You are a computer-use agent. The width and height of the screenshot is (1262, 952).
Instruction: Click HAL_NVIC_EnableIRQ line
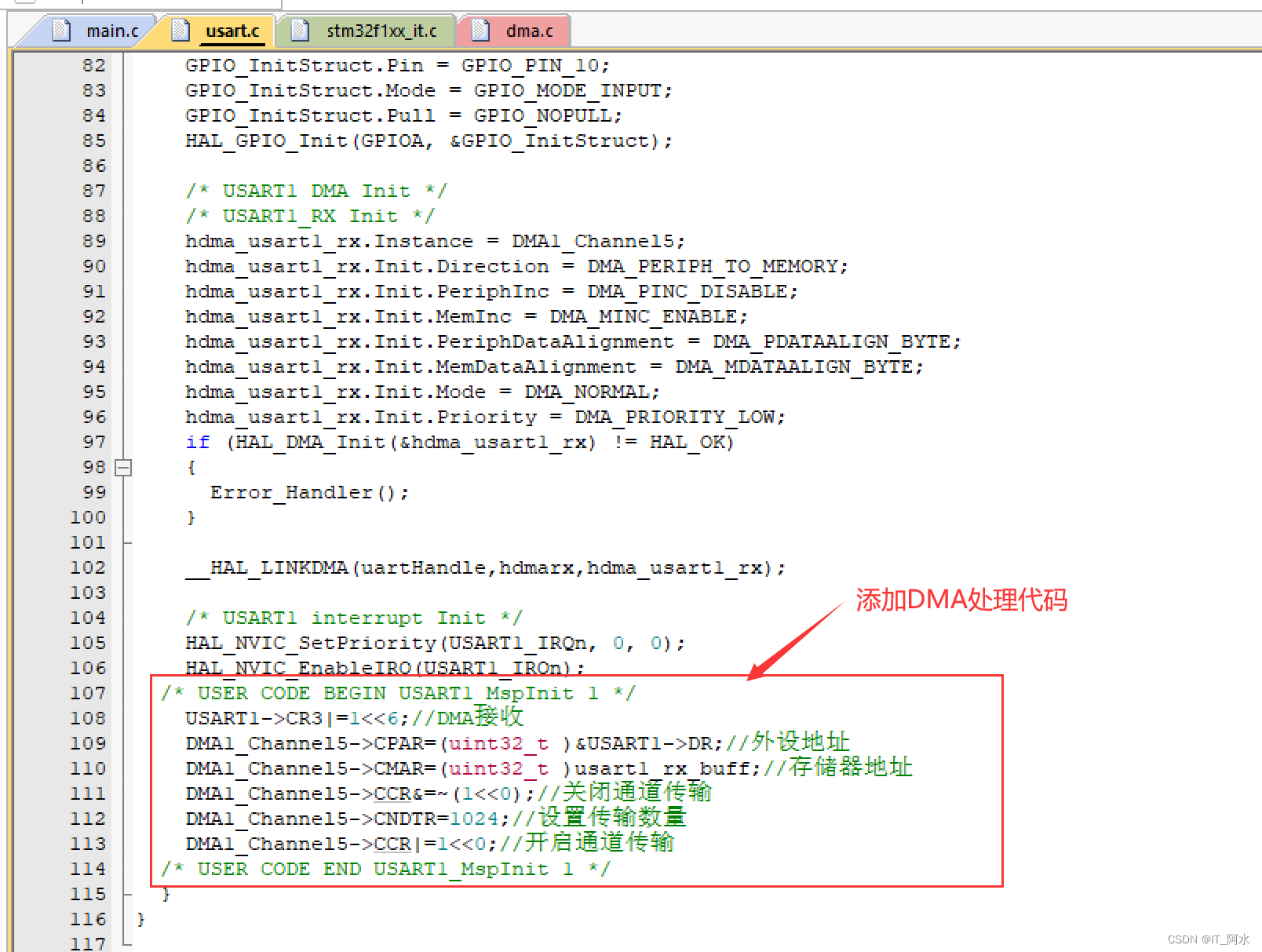[x=385, y=668]
